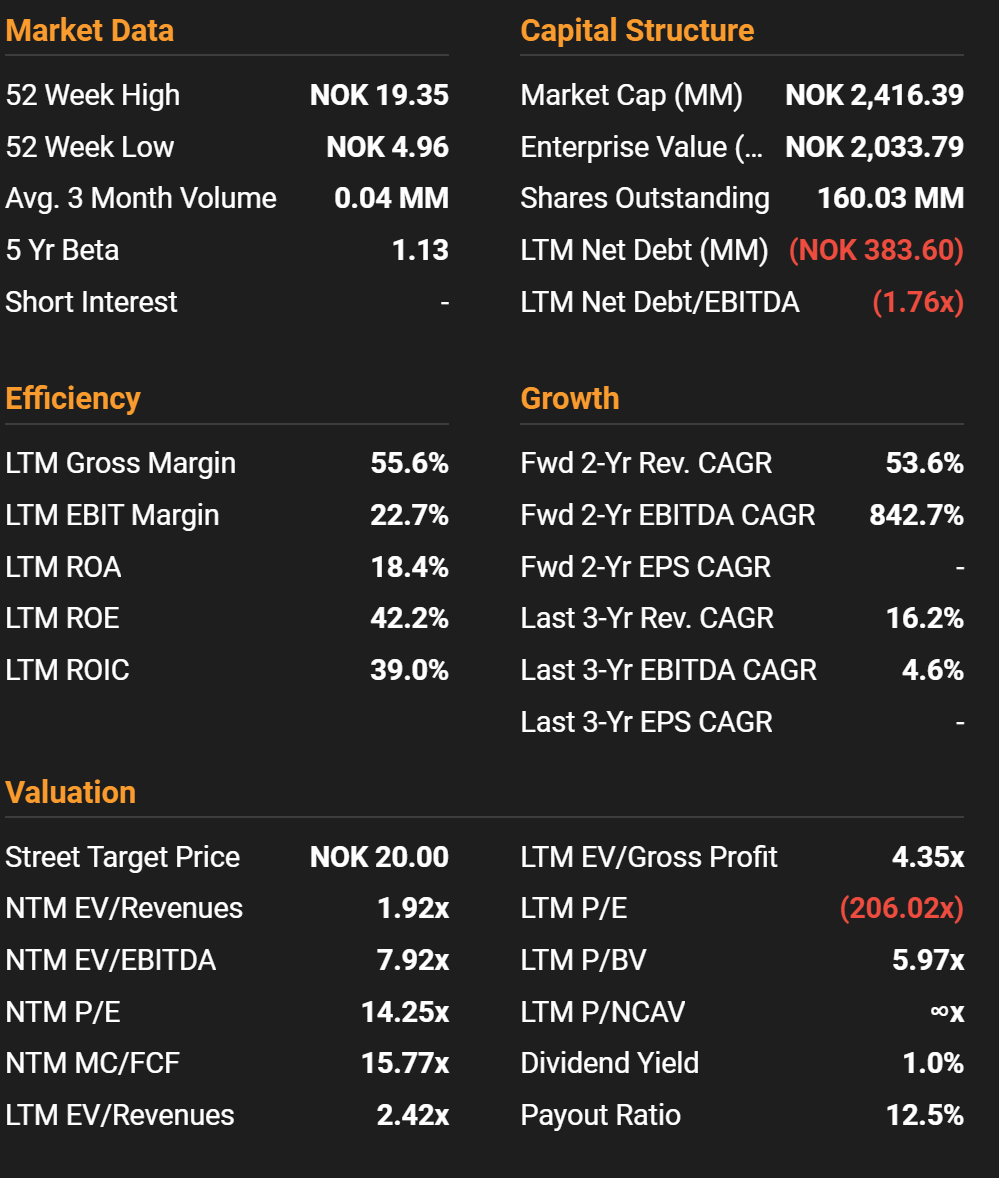Select the NTM EV/EBITDA multiple value
The width and height of the screenshot is (1000, 1178).
tap(412, 960)
